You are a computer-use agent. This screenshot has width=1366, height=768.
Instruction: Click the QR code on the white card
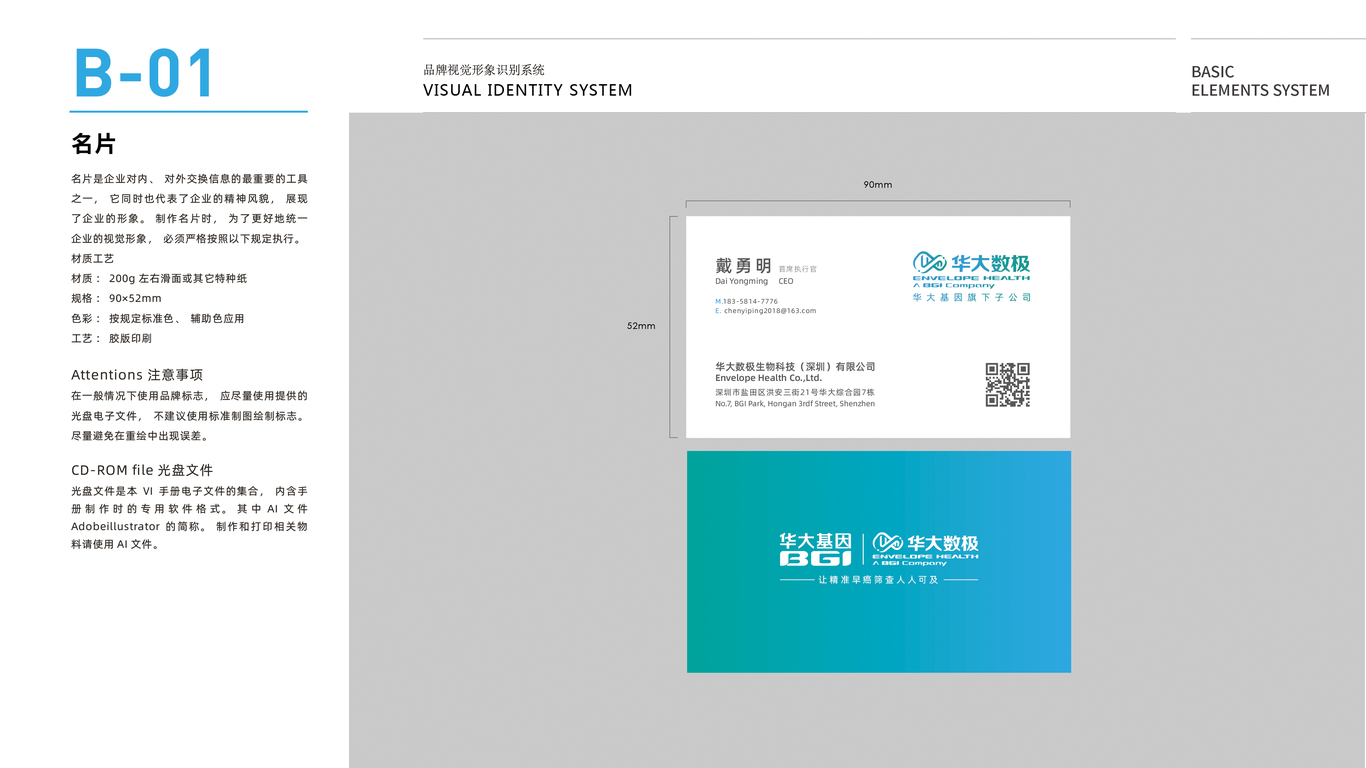tap(1007, 385)
